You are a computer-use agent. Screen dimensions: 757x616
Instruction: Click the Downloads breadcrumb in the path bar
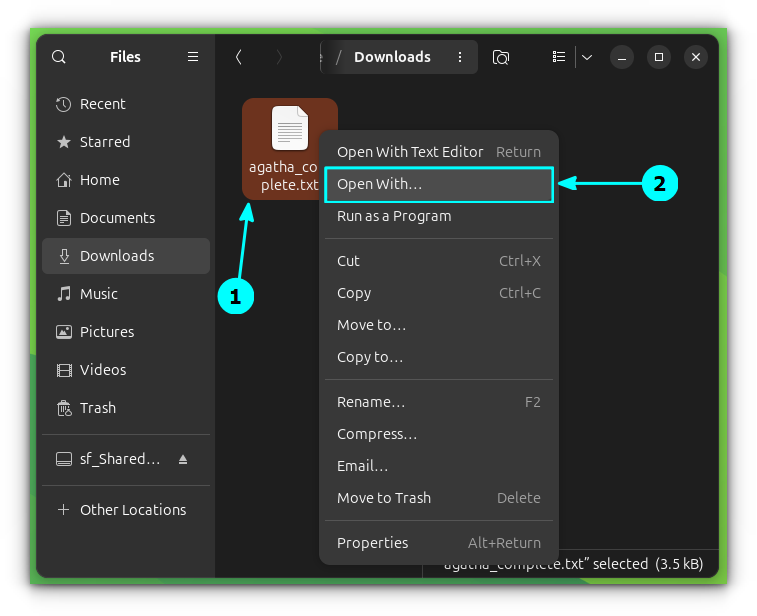point(392,57)
